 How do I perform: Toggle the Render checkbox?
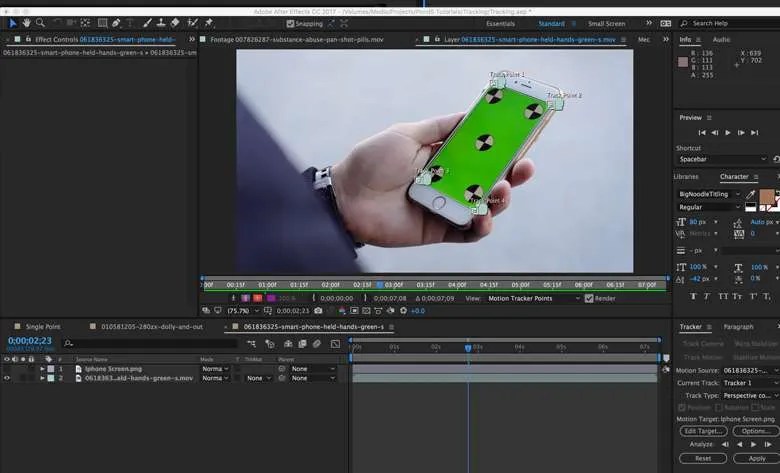coord(589,298)
